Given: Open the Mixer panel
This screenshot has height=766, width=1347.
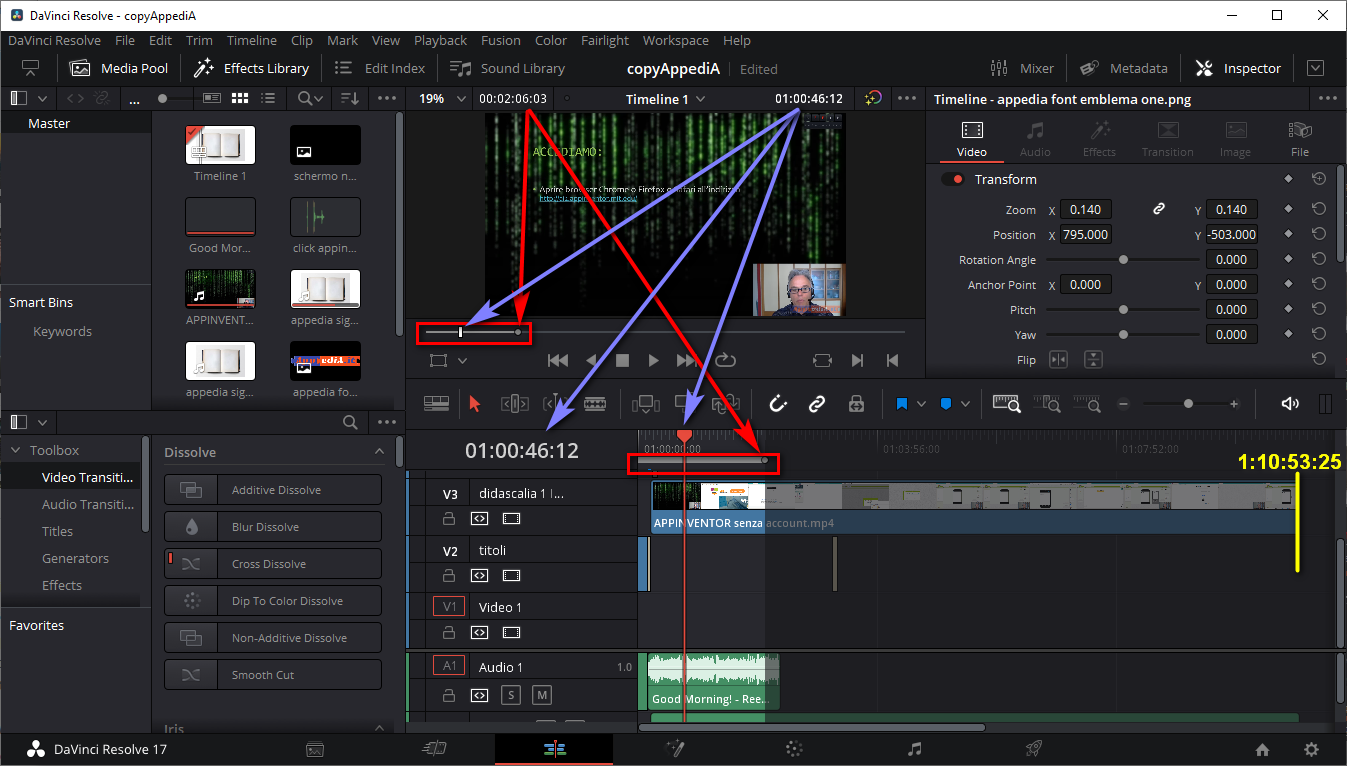Looking at the screenshot, I should tap(1022, 68).
